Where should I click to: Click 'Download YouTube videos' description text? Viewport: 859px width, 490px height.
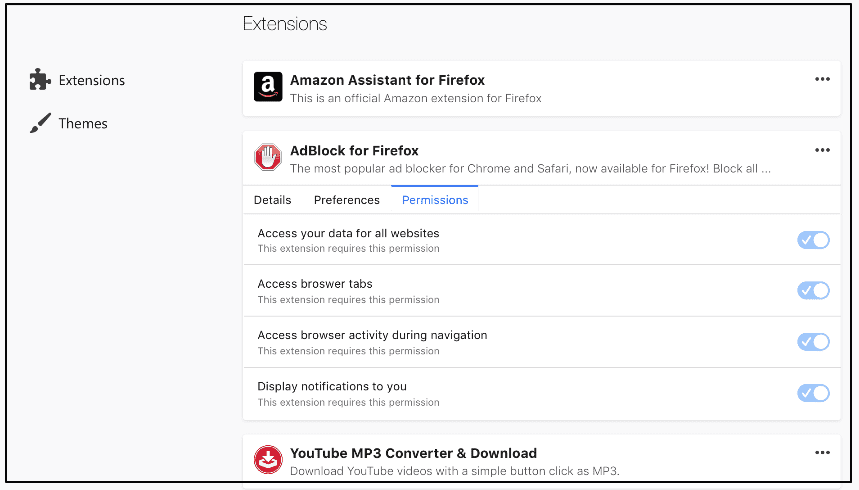tap(455, 471)
